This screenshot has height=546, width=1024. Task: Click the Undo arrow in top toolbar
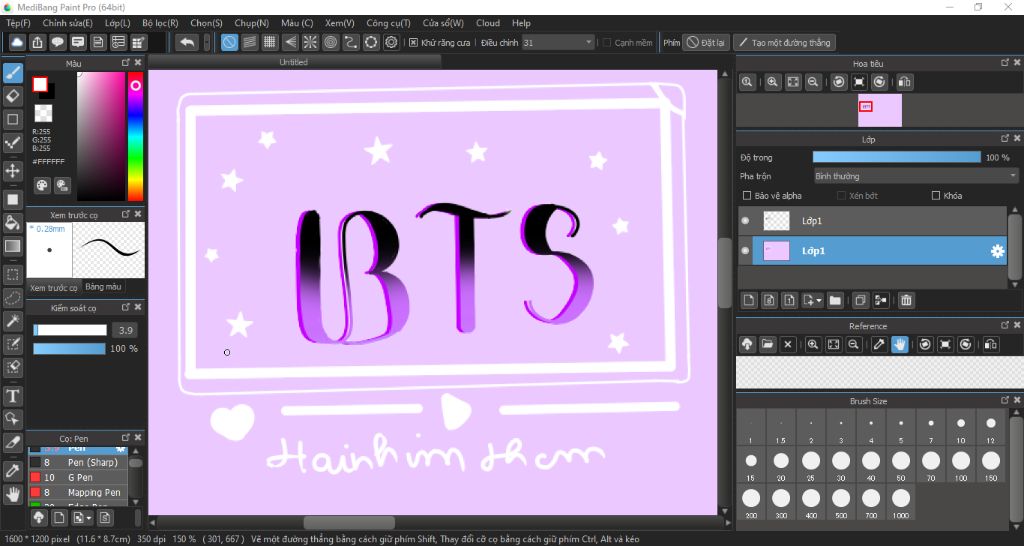[x=187, y=42]
